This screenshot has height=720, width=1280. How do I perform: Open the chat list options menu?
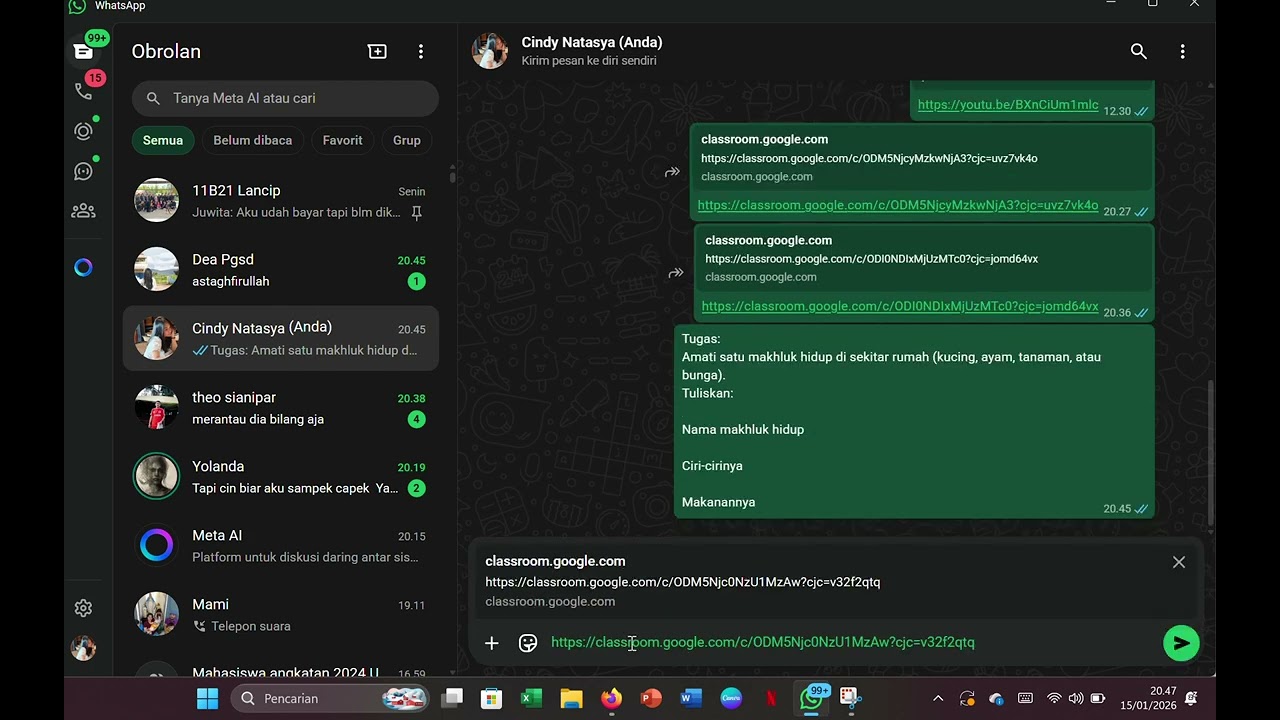[421, 51]
